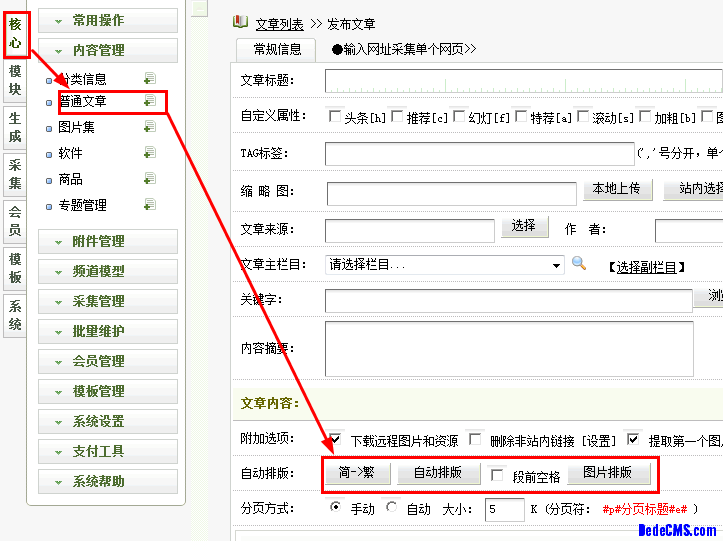
Task: Click the book icon before 文章列表
Action: (x=239, y=22)
